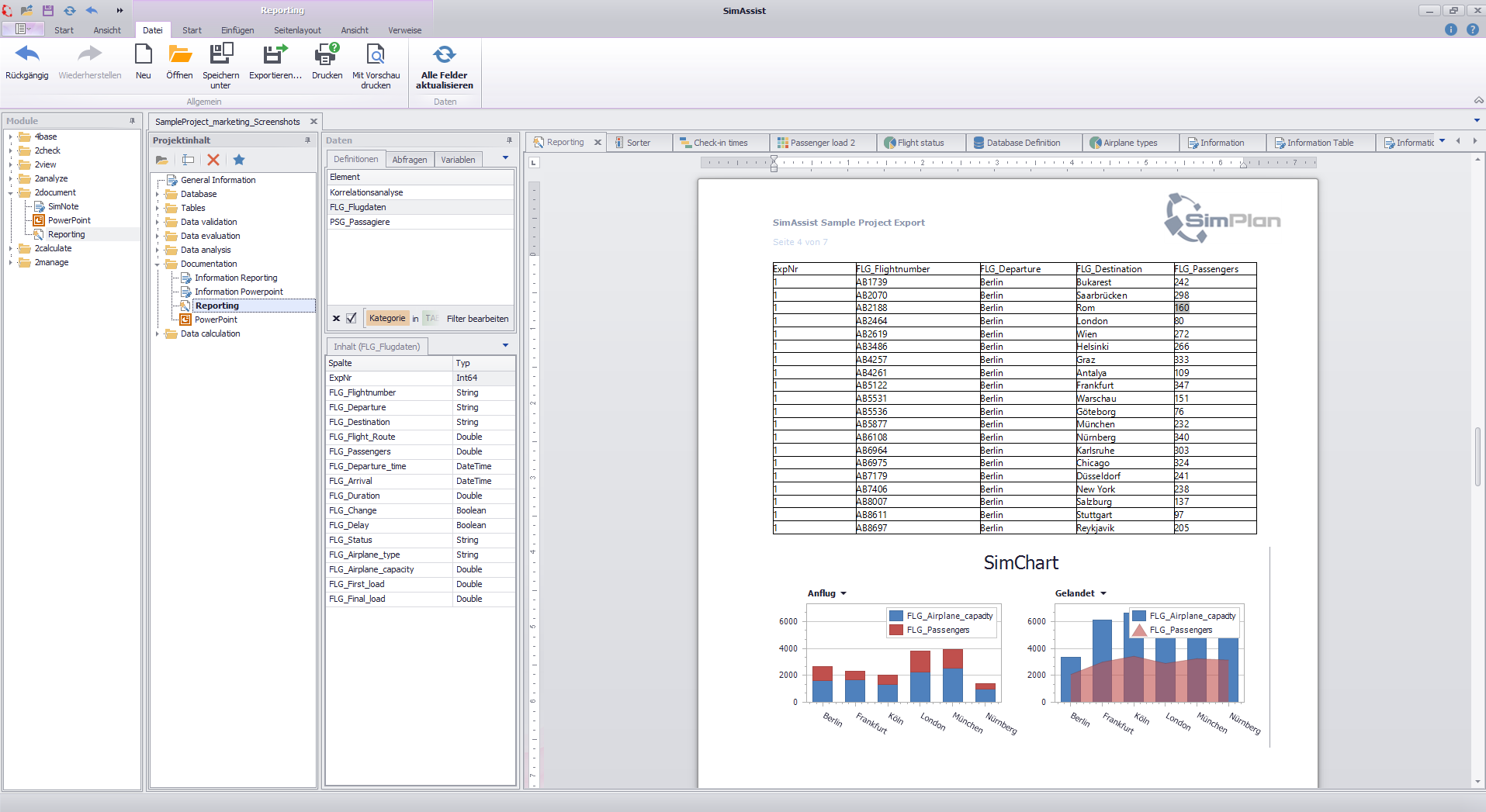Select the Korrelationsanalyse element row
This screenshot has width=1486, height=812.
point(421,192)
